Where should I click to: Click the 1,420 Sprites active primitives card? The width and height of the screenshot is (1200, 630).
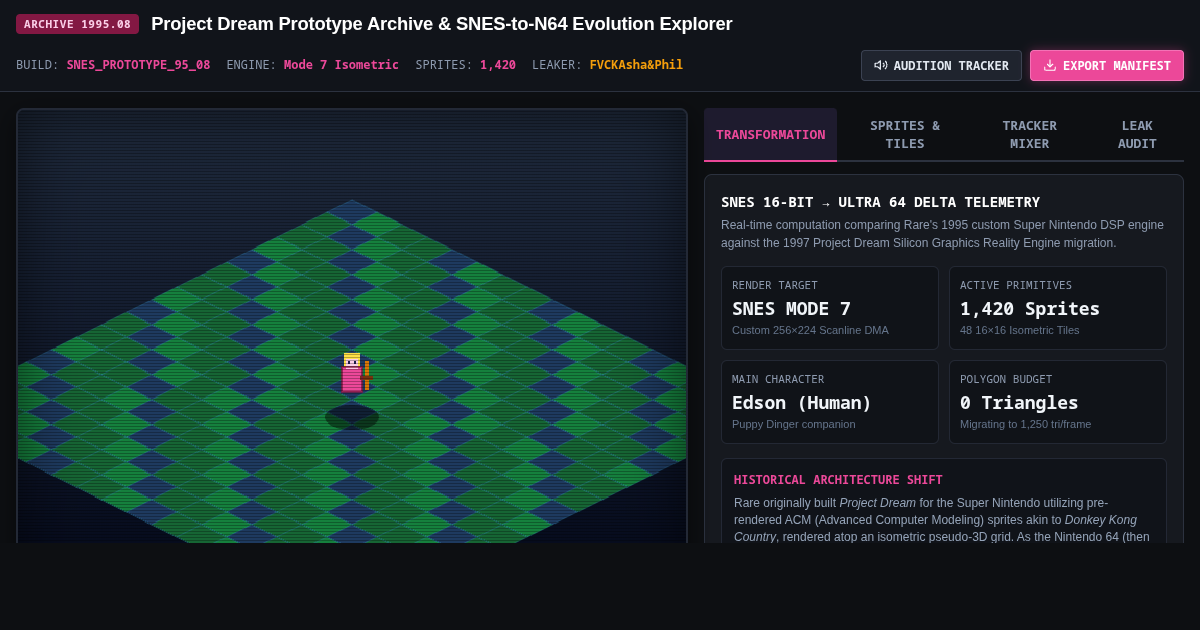pyautogui.click(x=1057, y=308)
